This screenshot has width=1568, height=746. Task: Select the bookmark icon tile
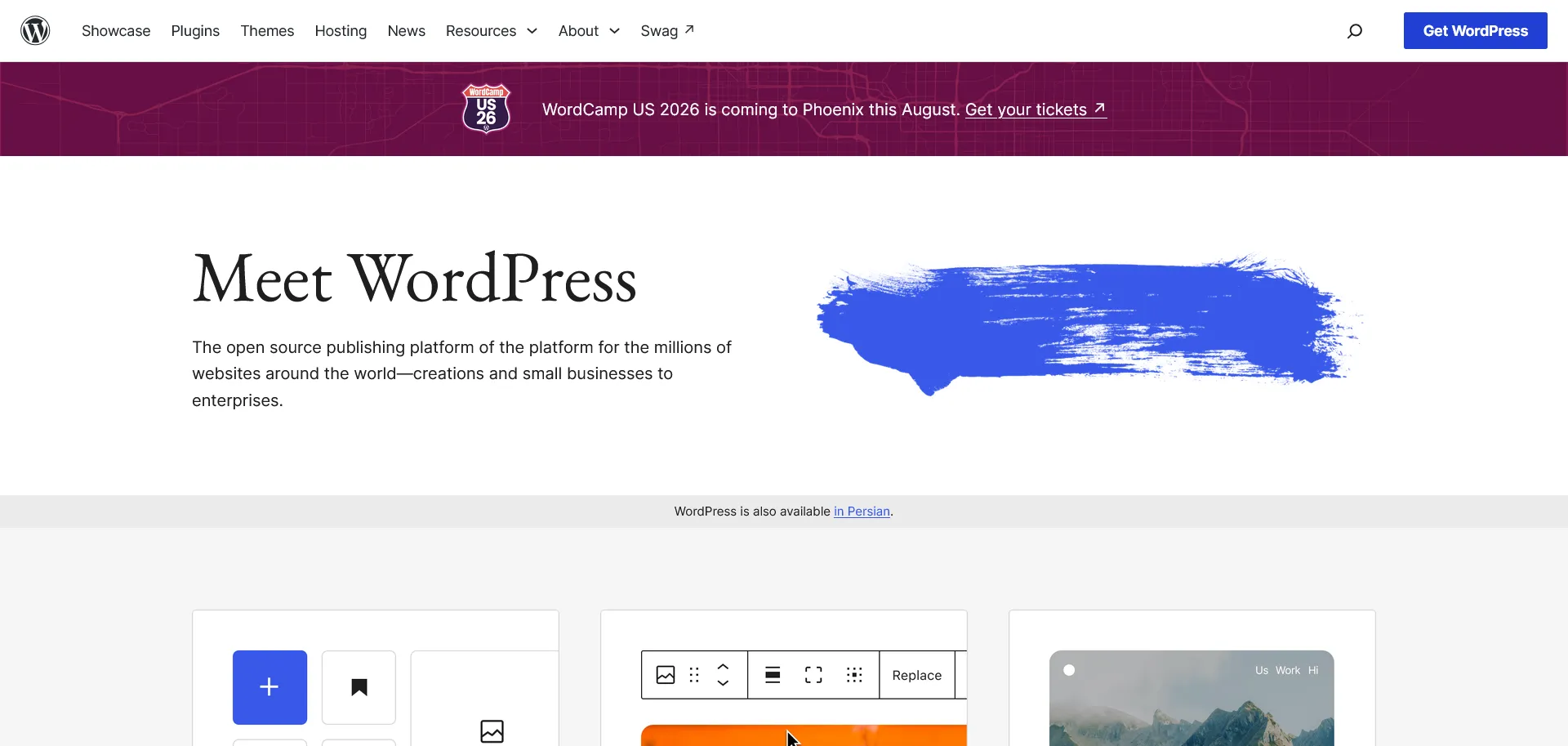[x=359, y=687]
